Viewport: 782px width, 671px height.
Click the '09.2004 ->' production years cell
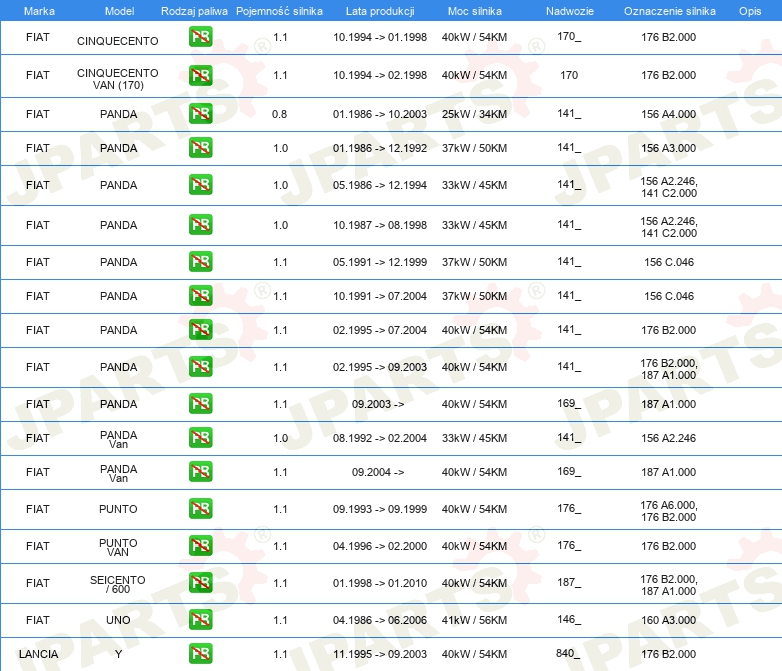pyautogui.click(x=378, y=472)
